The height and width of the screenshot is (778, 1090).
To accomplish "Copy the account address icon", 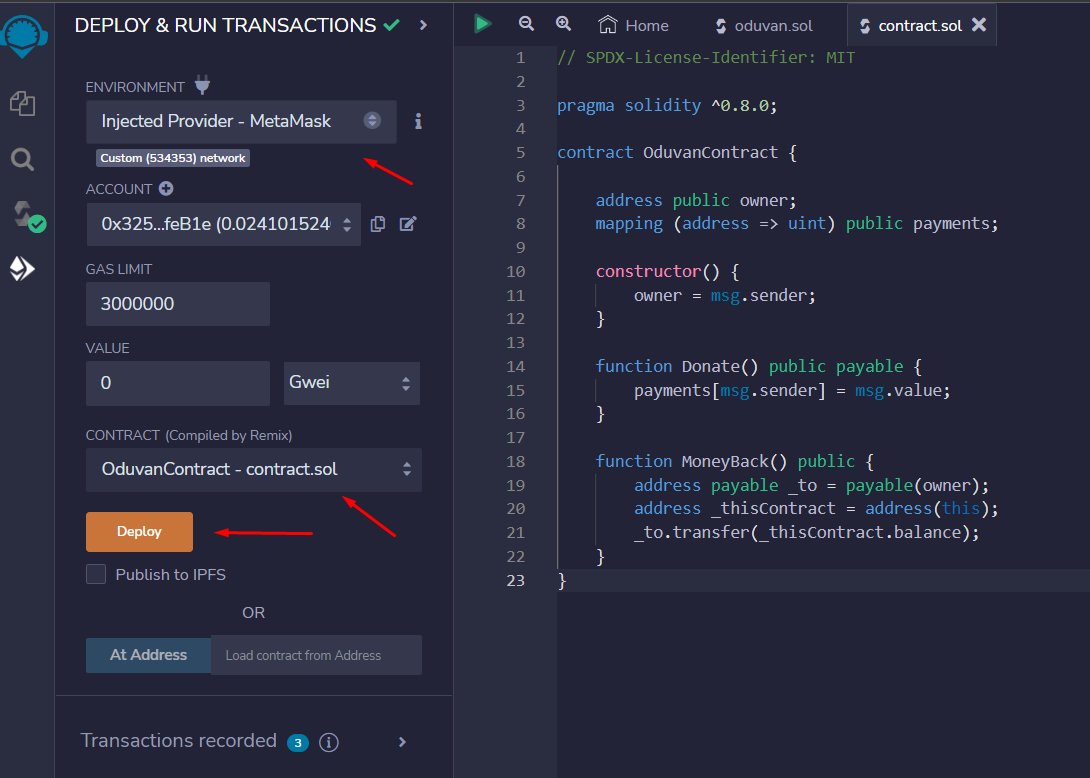I will [378, 224].
